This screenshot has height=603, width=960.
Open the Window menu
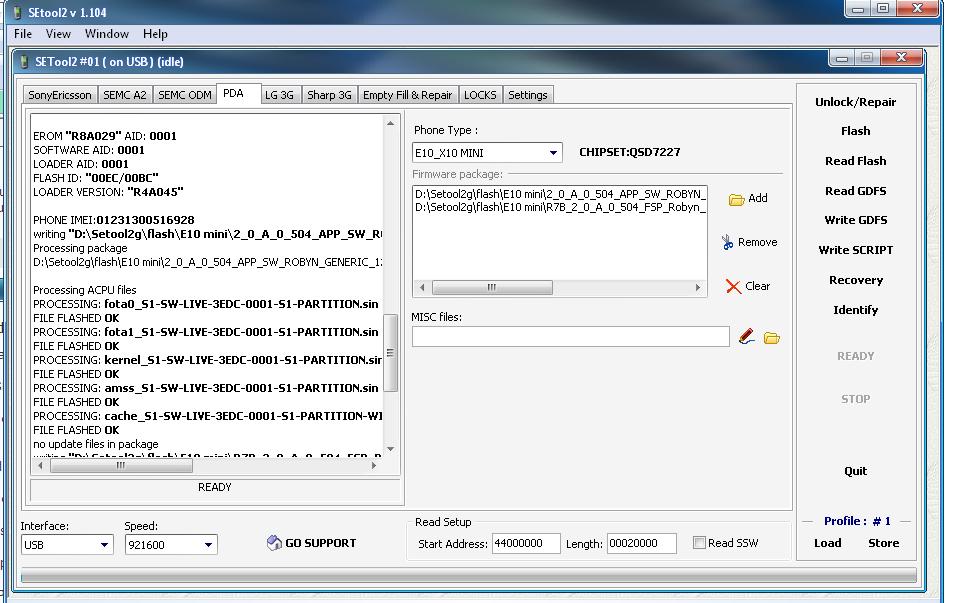[107, 34]
